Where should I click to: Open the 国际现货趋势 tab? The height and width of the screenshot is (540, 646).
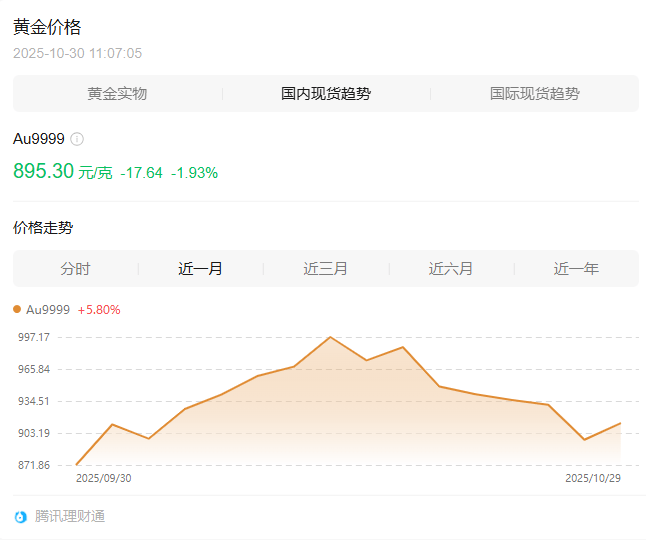point(534,94)
